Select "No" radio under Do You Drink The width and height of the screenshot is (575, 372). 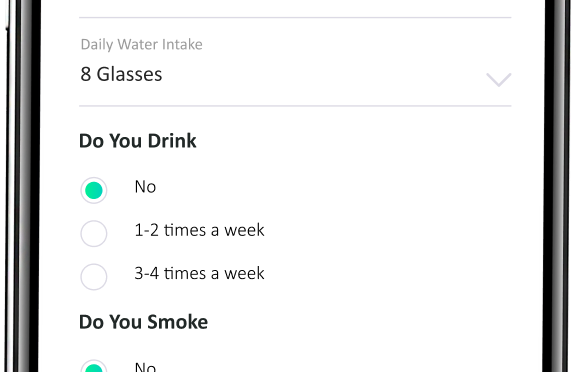[94, 190]
